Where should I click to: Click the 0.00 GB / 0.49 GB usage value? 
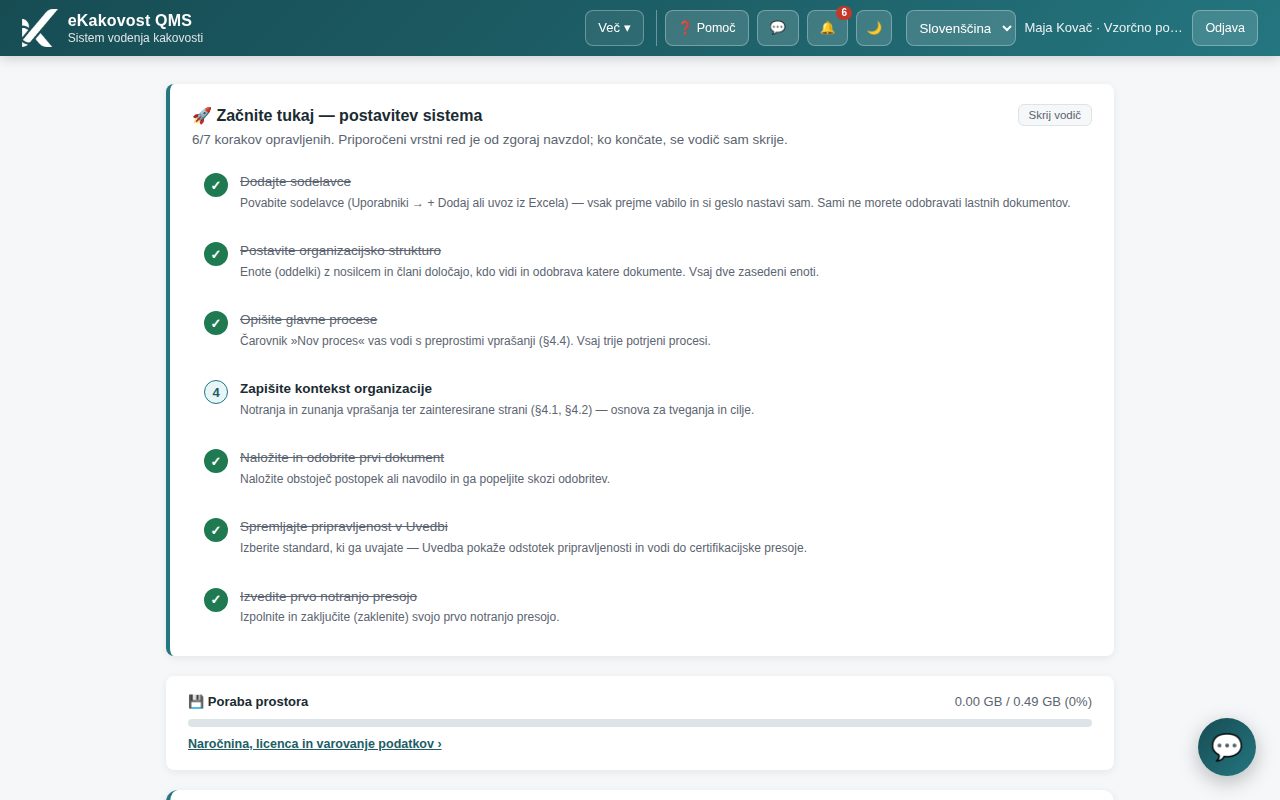click(x=1023, y=702)
